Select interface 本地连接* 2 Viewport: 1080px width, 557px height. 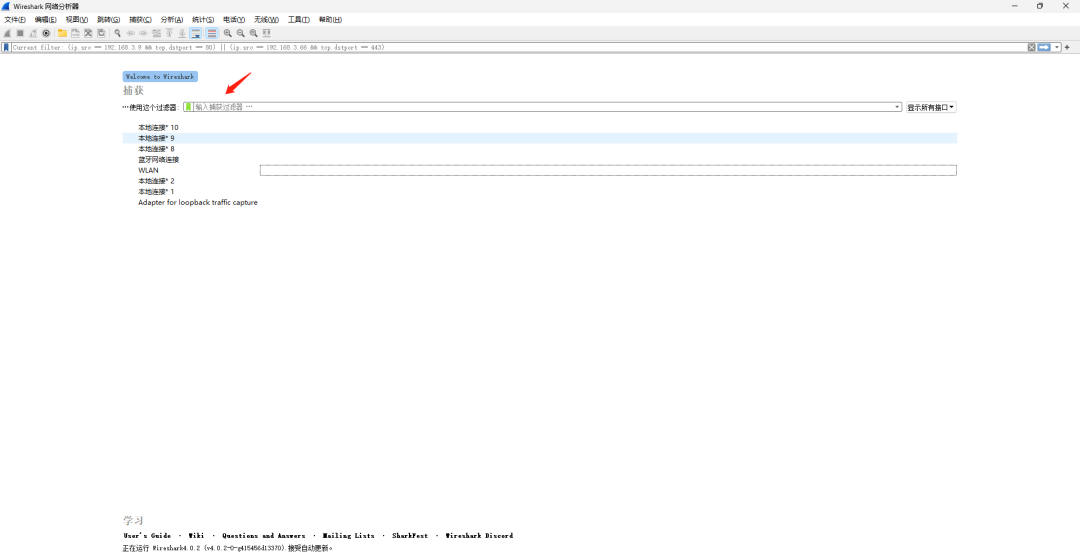156,181
